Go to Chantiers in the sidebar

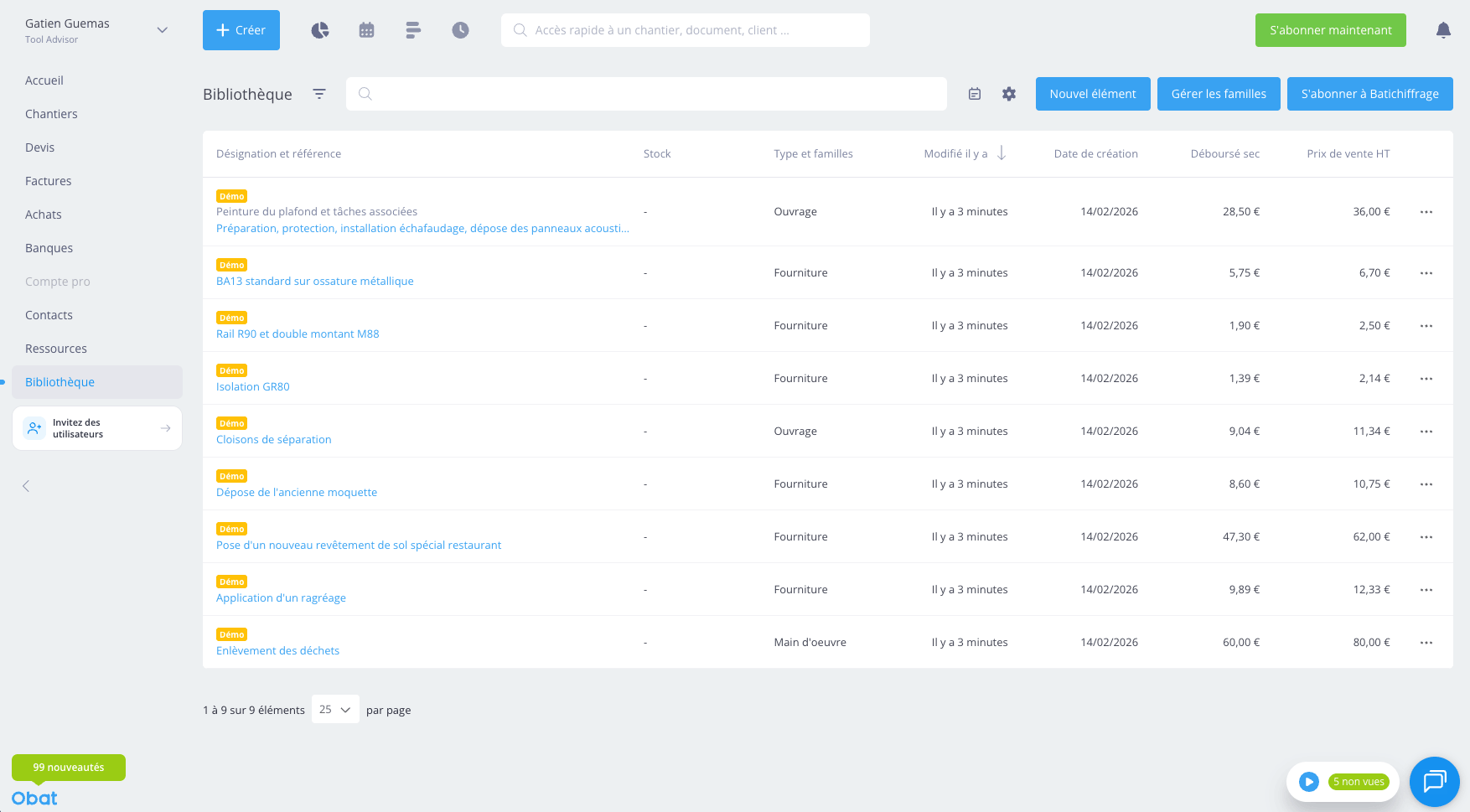point(51,114)
